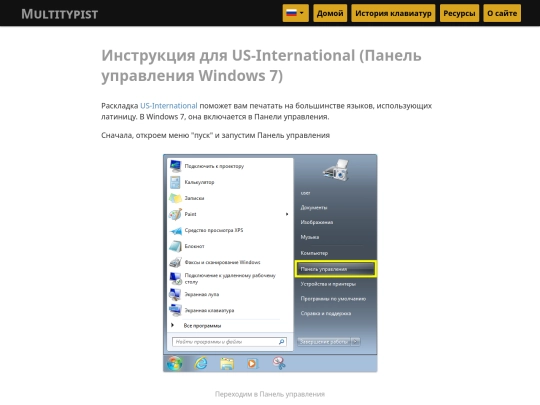Click the projector connection icon

[x=175, y=166]
